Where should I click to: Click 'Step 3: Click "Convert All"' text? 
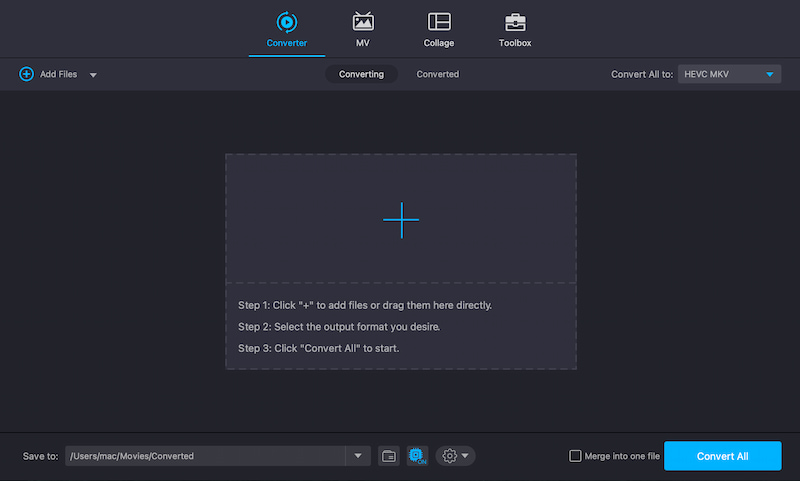[x=318, y=348]
